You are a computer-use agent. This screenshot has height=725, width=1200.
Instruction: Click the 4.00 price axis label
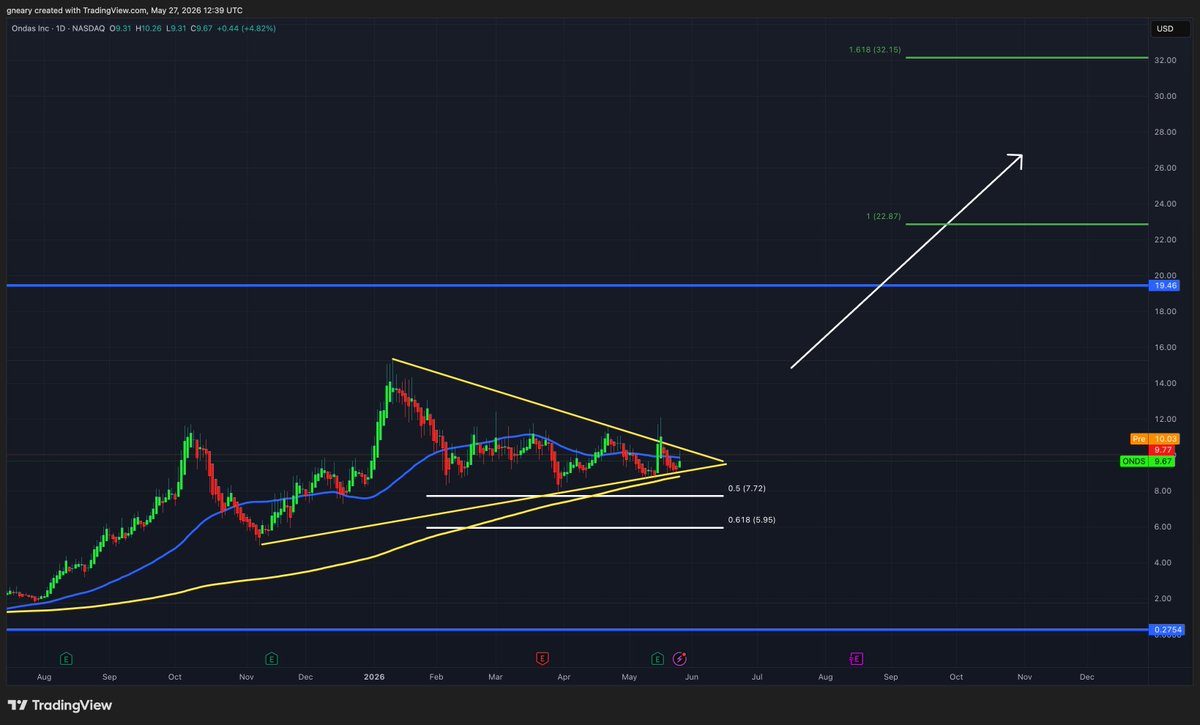[1165, 563]
